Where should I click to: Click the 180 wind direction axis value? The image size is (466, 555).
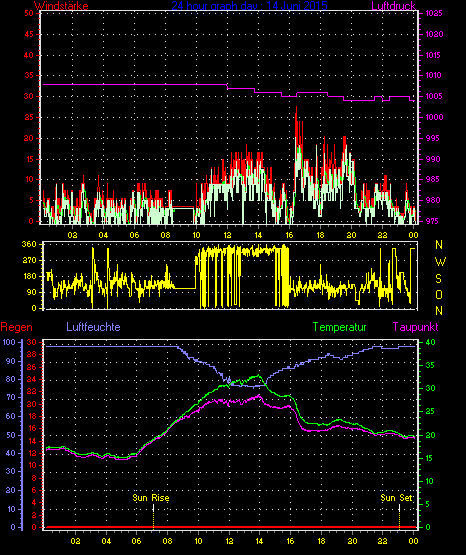pyautogui.click(x=29, y=276)
